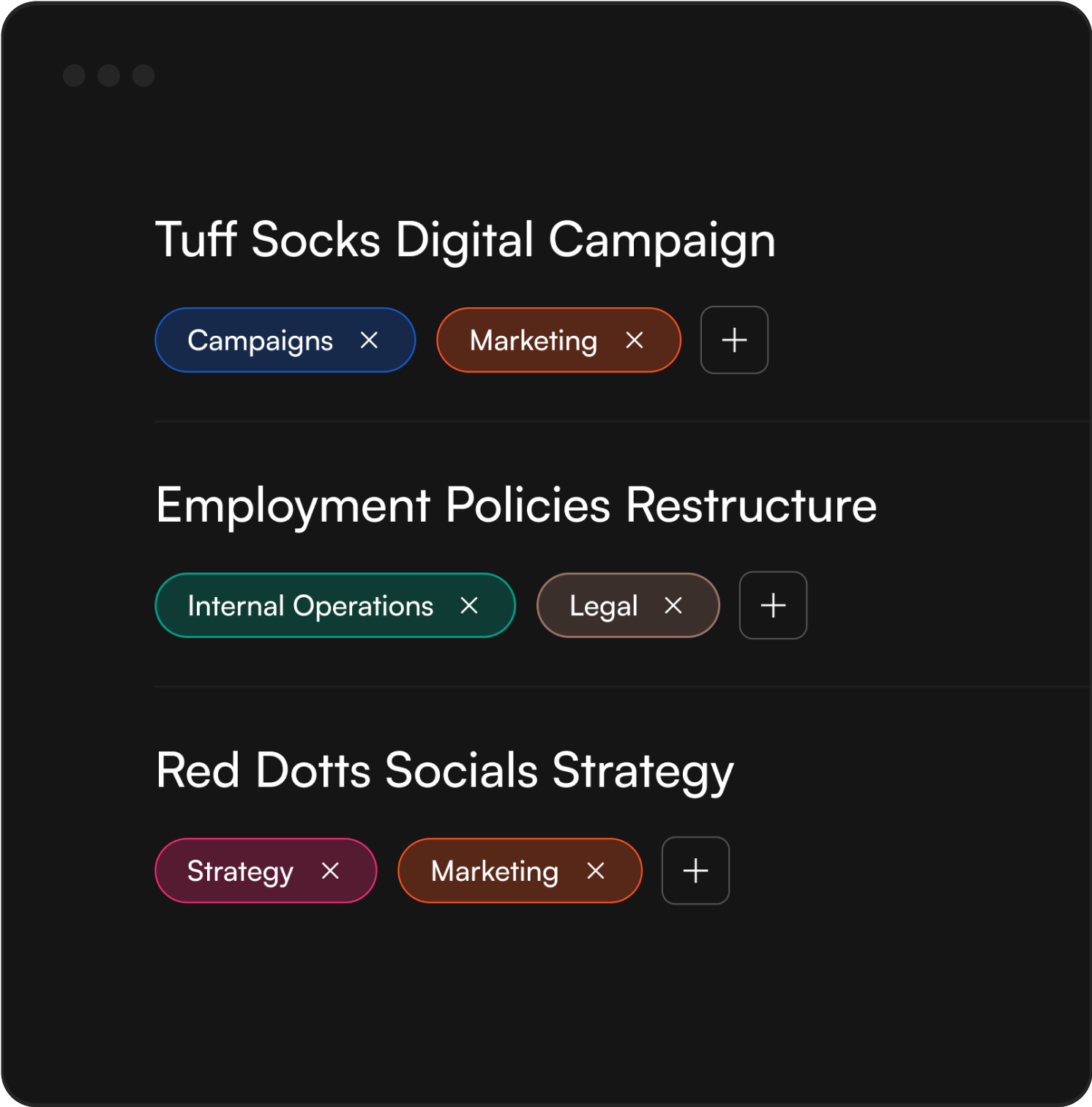Select the blue Campaigns tag label
1092x1107 pixels.
click(260, 341)
